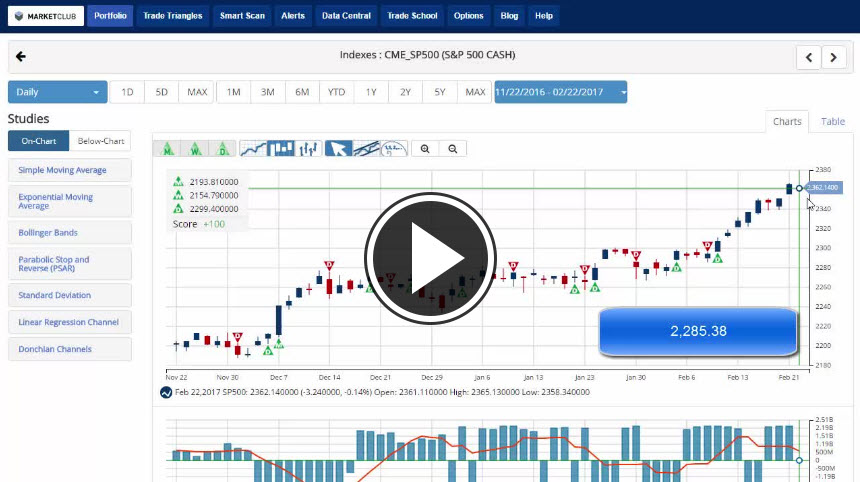This screenshot has width=860, height=482.
Task: Set the chart range to 3M
Action: (x=268, y=92)
